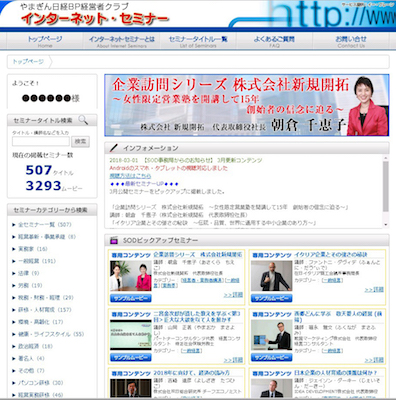
Task: Open the 政治経済 (18) category
Action: tap(35, 346)
